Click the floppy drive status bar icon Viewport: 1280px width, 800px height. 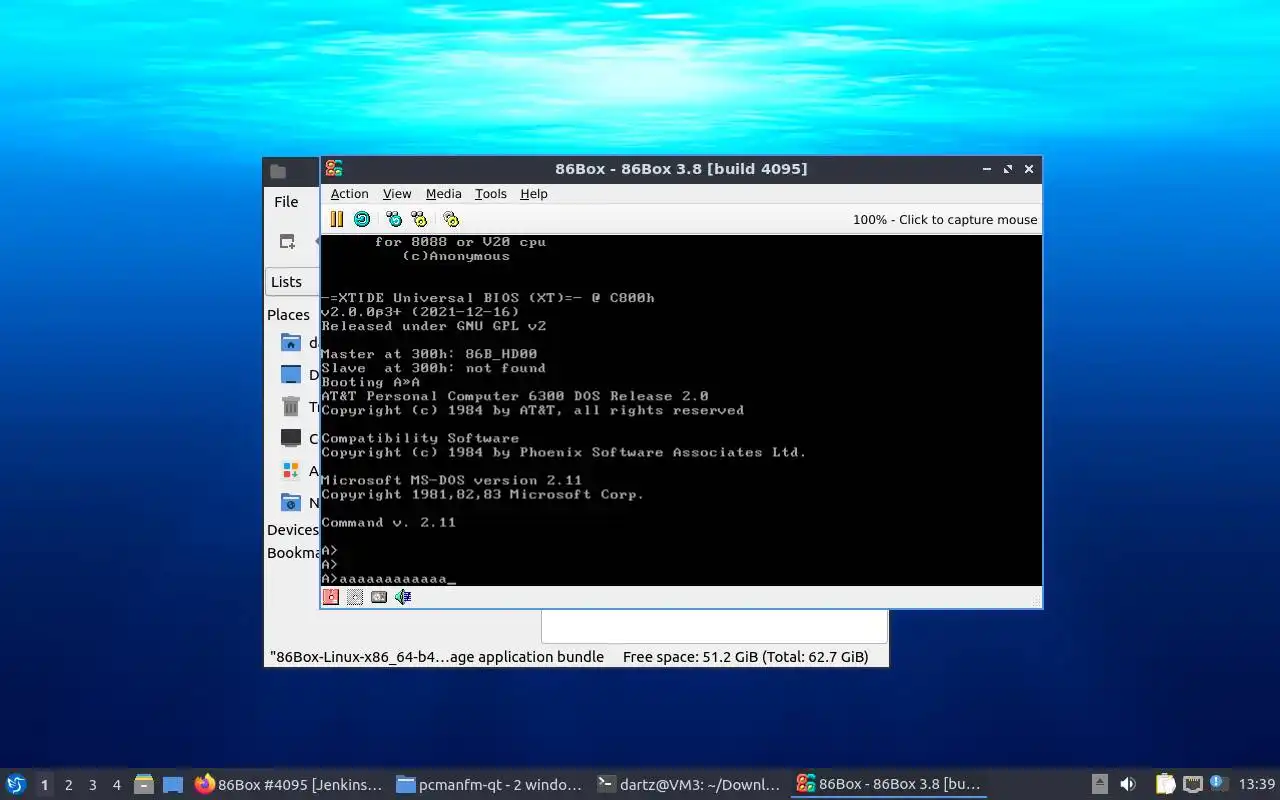[x=331, y=597]
